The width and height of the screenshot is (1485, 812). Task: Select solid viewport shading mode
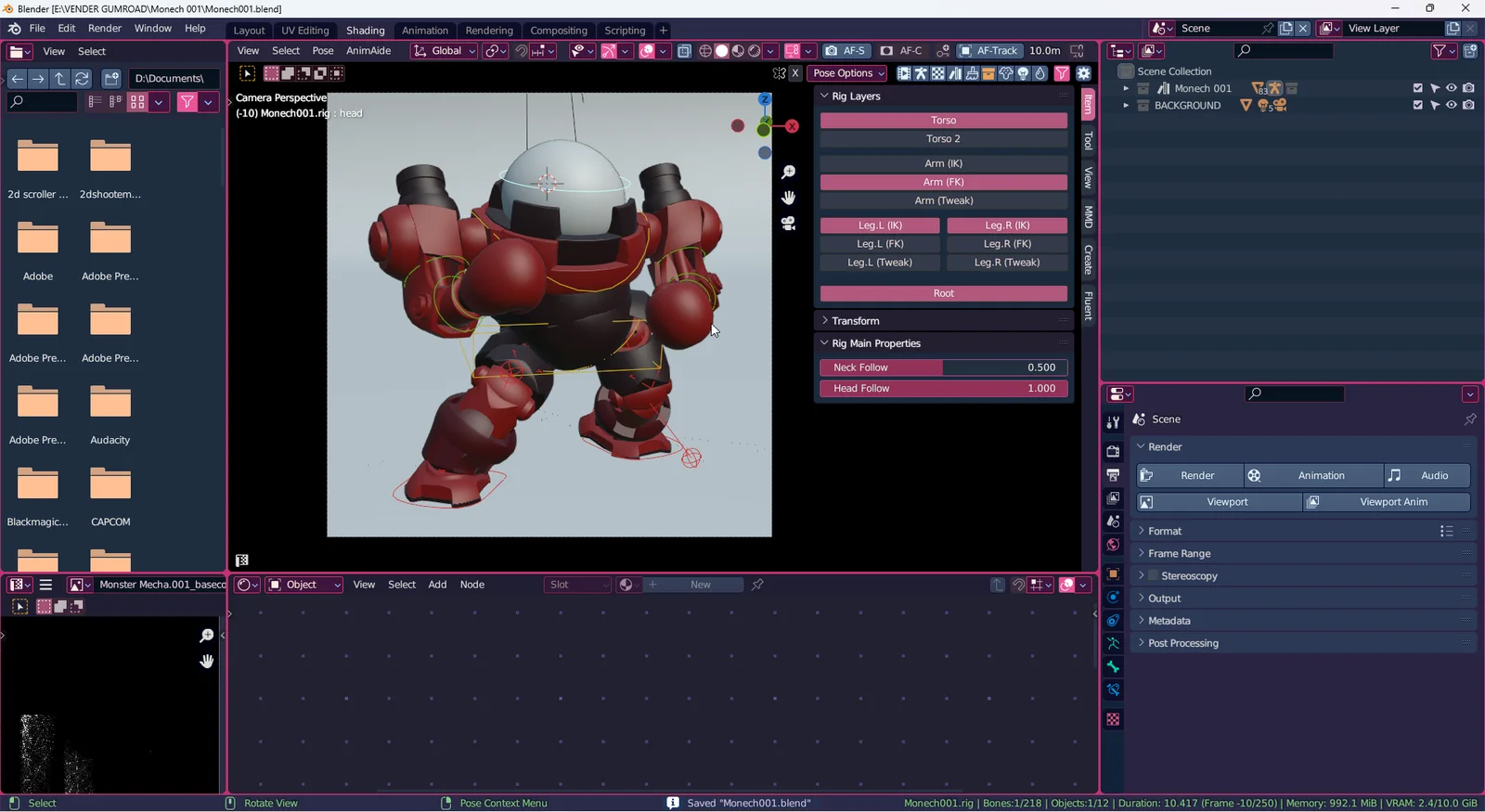point(721,51)
